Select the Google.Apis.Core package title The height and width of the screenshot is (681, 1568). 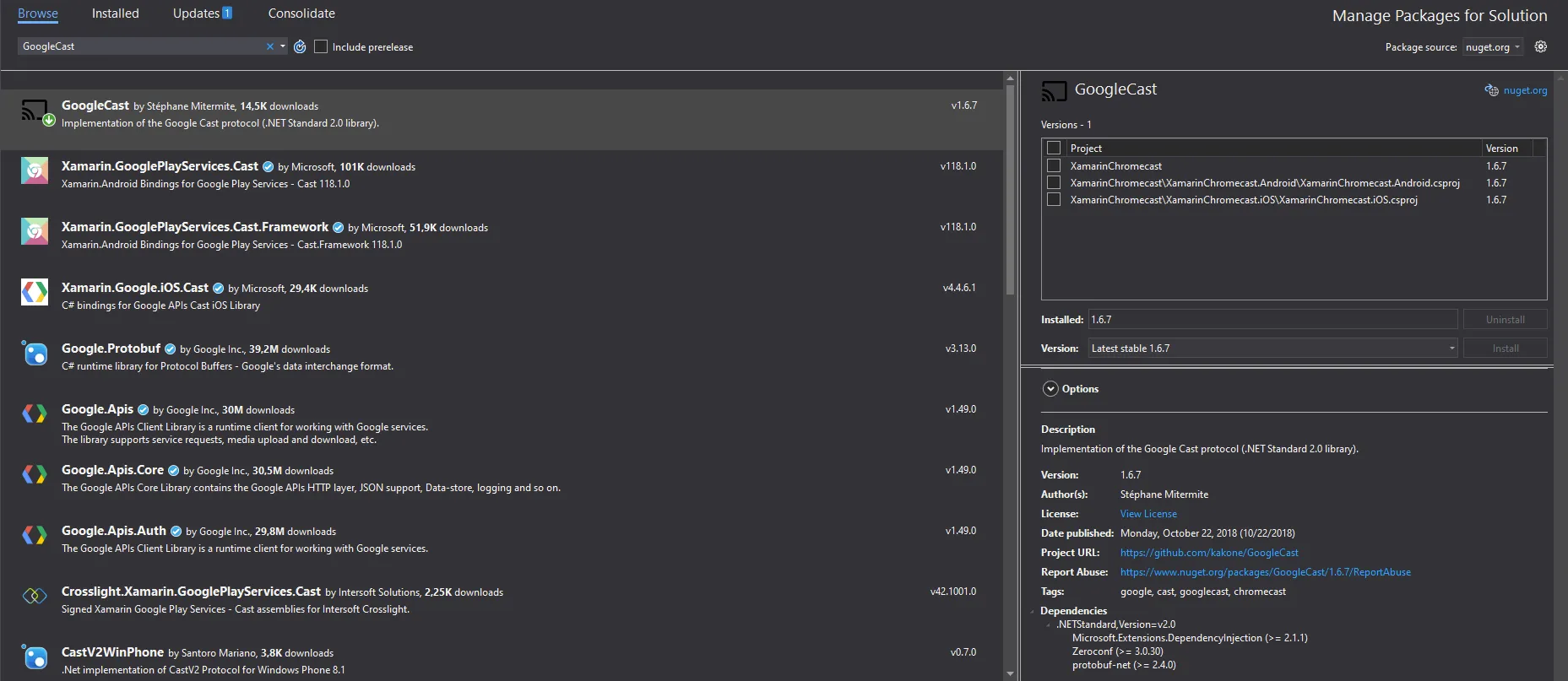(112, 470)
